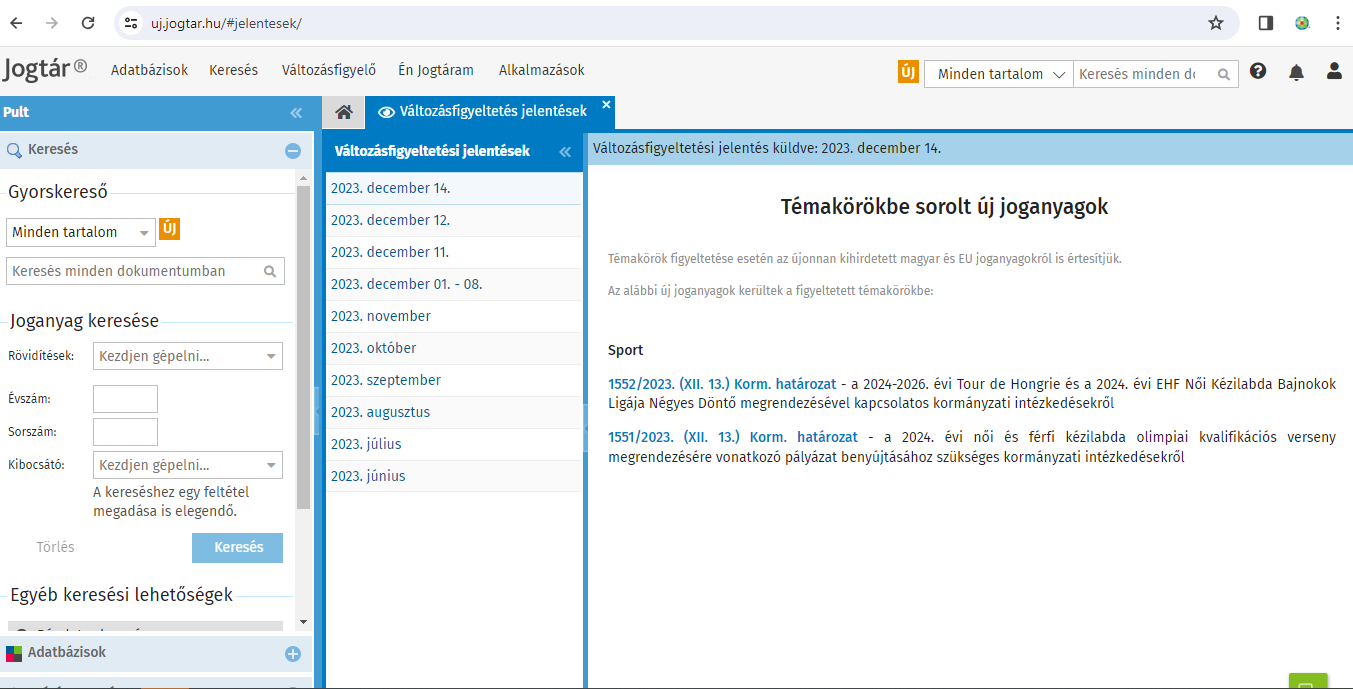1353x689 pixels.
Task: Click the orange ÚJ badge in top bar
Action: (908, 72)
